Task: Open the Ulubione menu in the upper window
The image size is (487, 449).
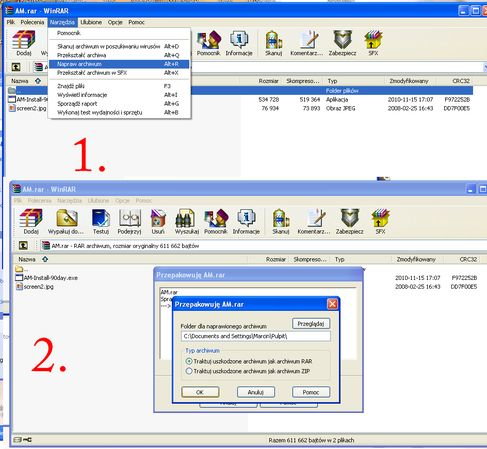Action: (91, 22)
